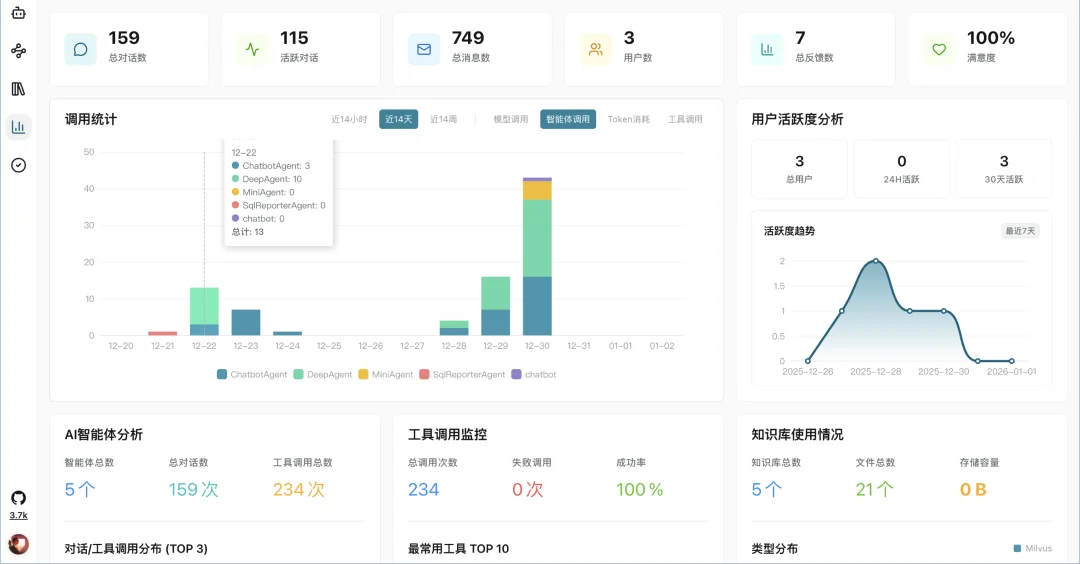Click the 21个 文件总数 value

(875, 490)
